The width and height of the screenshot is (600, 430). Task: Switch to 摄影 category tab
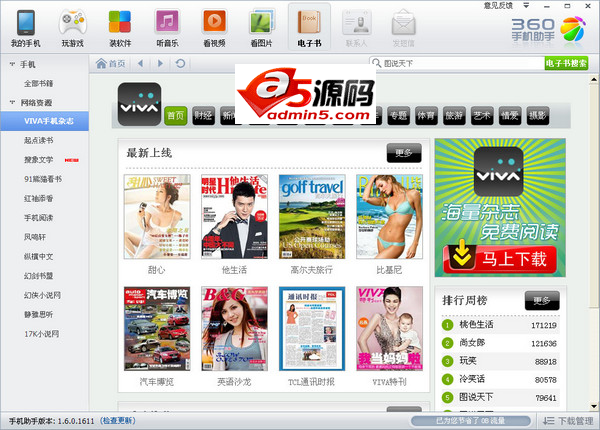click(538, 116)
